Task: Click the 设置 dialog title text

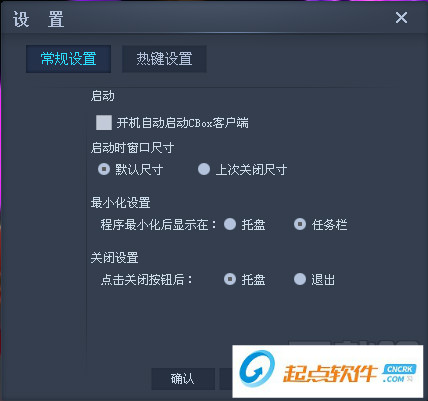Action: pos(39,19)
